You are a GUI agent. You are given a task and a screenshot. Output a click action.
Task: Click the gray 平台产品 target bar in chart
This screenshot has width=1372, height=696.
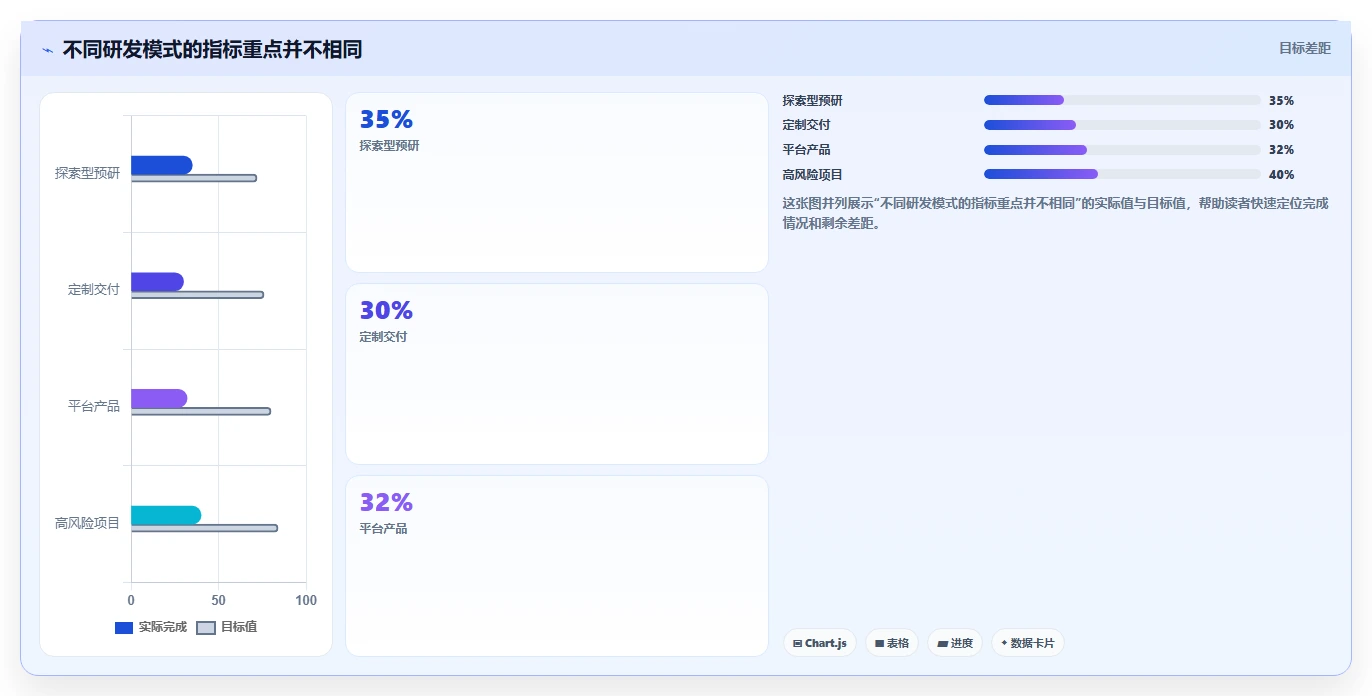tap(201, 411)
